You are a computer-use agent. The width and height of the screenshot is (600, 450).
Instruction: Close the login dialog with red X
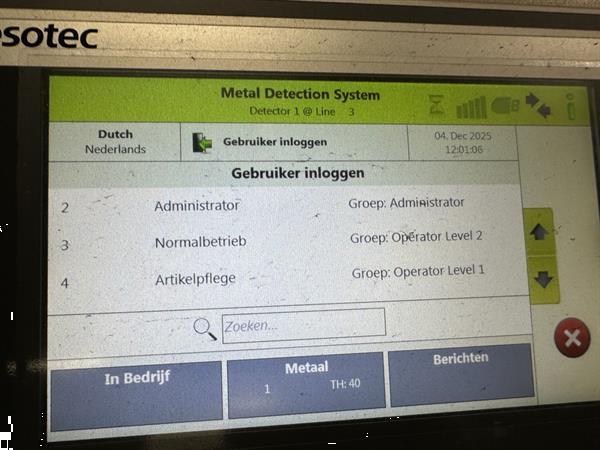pyautogui.click(x=572, y=338)
